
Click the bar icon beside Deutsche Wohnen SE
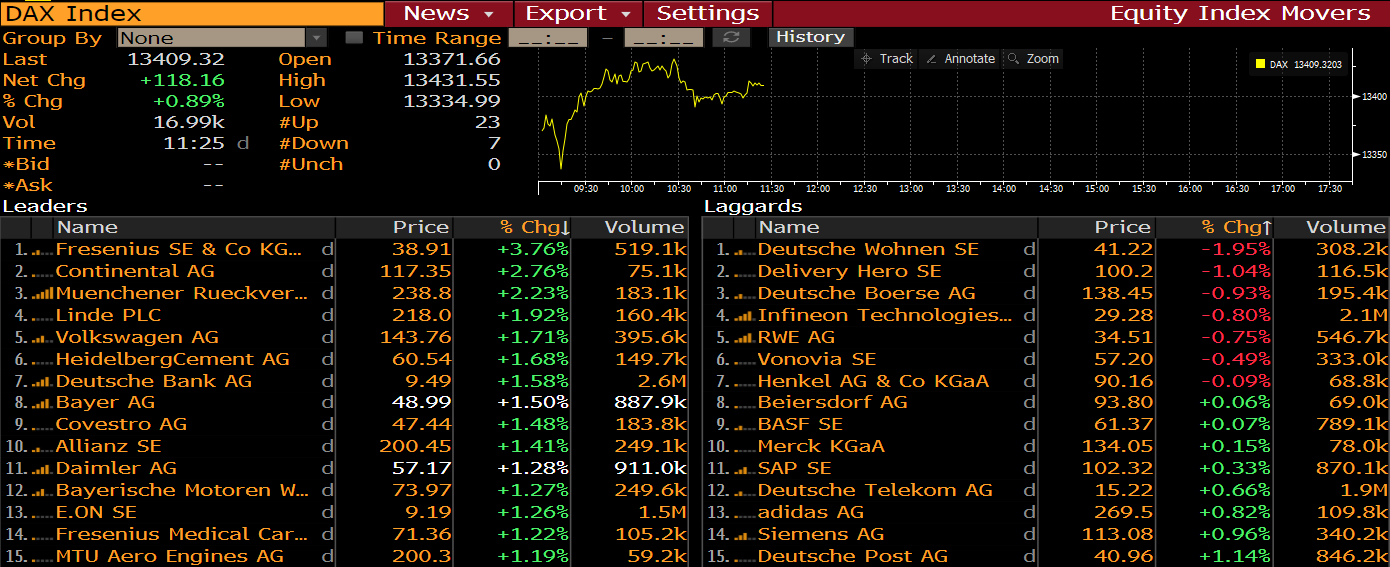(745, 250)
